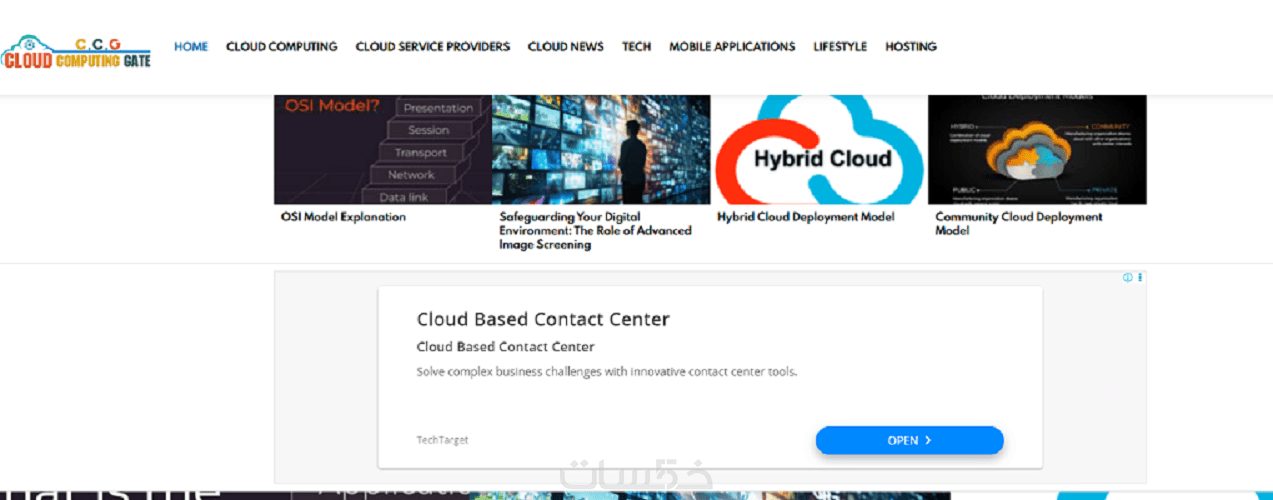Open MOBILE APPLICATIONS menu item
This screenshot has height=500, width=1273.
point(732,46)
